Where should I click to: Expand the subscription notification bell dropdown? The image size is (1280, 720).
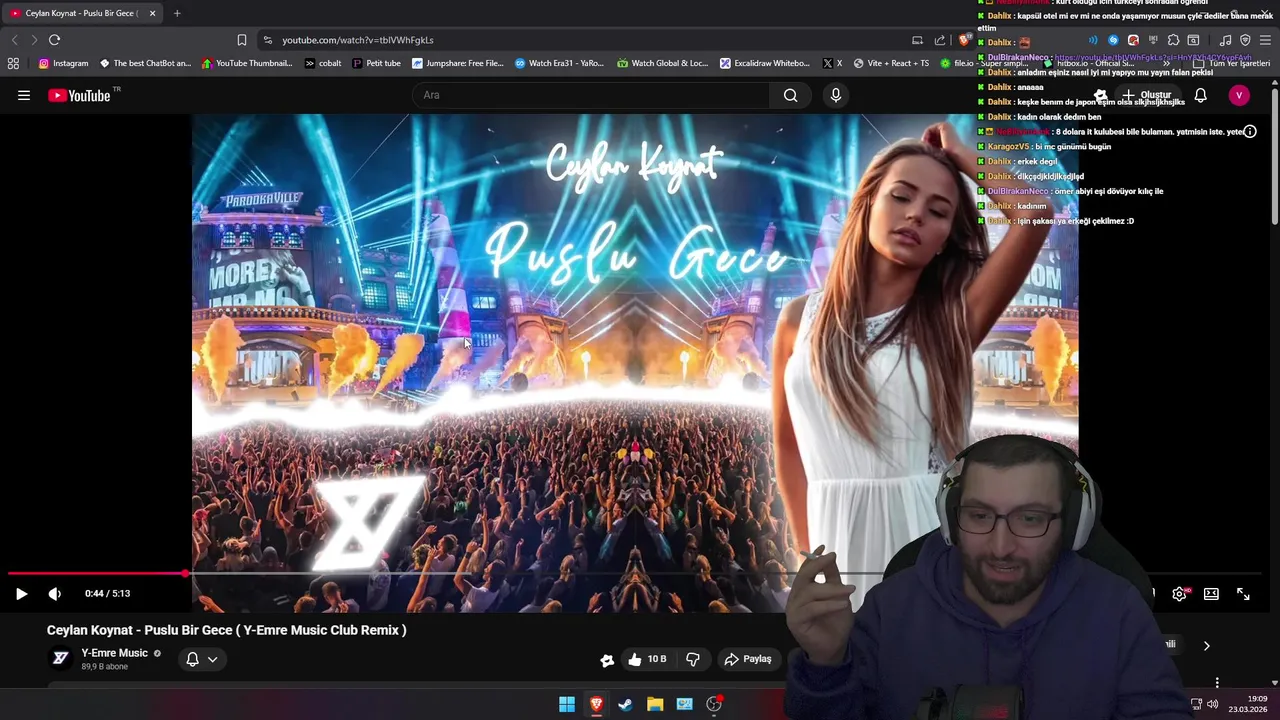tap(201, 659)
